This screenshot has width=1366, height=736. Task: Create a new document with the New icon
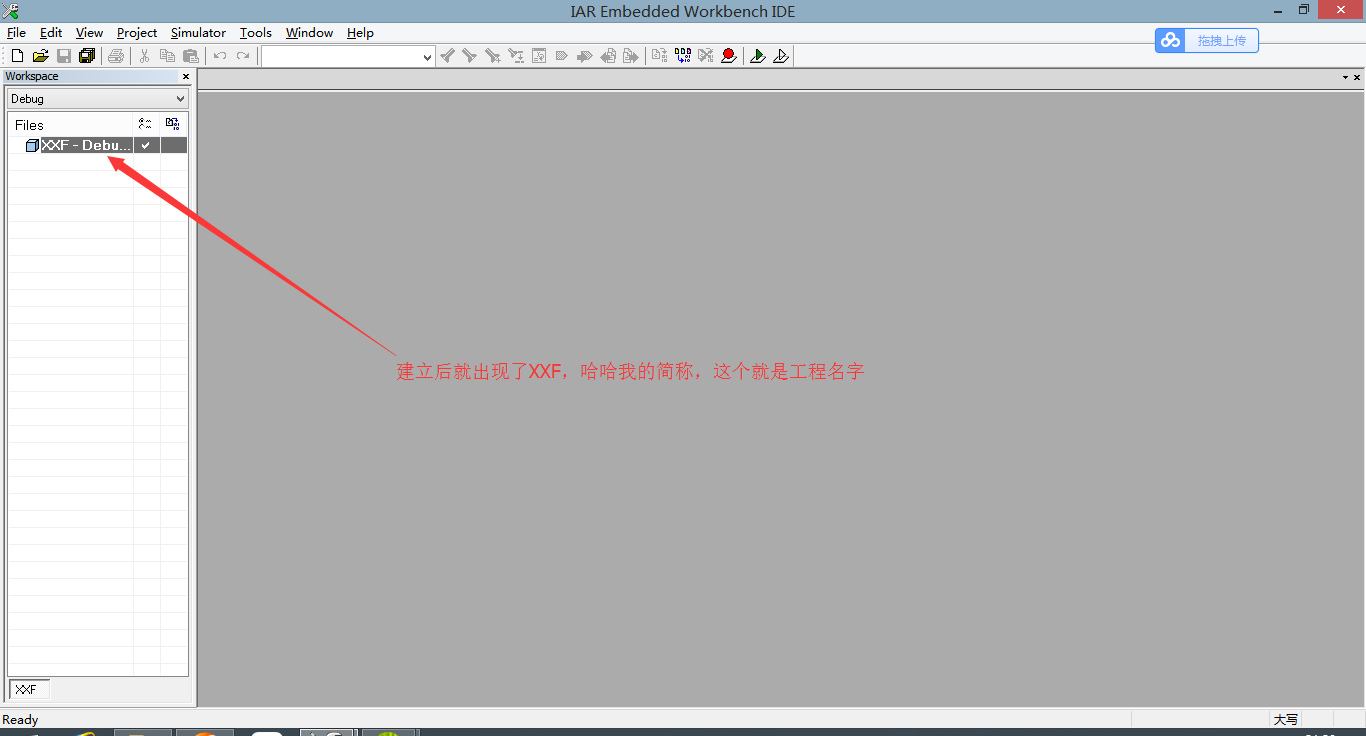(17, 56)
